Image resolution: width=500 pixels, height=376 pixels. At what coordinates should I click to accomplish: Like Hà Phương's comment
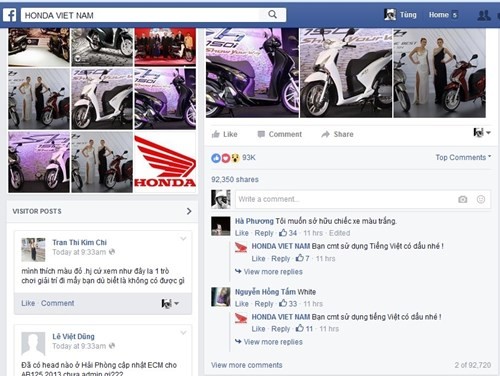242,233
